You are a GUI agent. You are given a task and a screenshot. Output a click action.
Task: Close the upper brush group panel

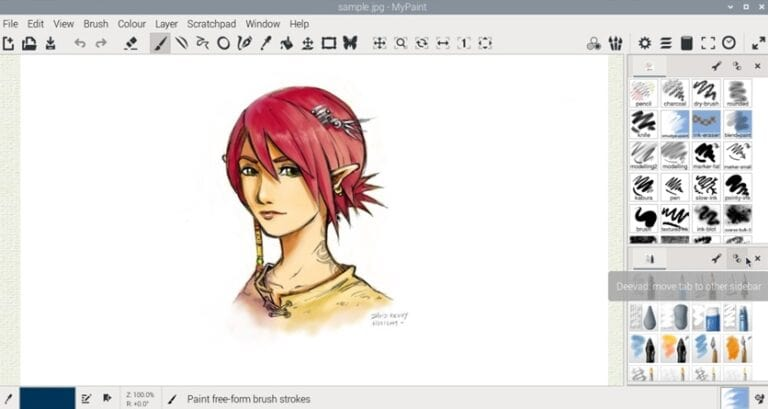click(758, 66)
